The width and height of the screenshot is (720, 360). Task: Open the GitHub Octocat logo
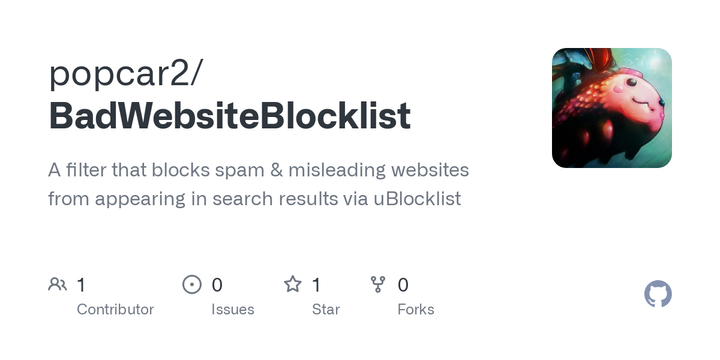[658, 294]
